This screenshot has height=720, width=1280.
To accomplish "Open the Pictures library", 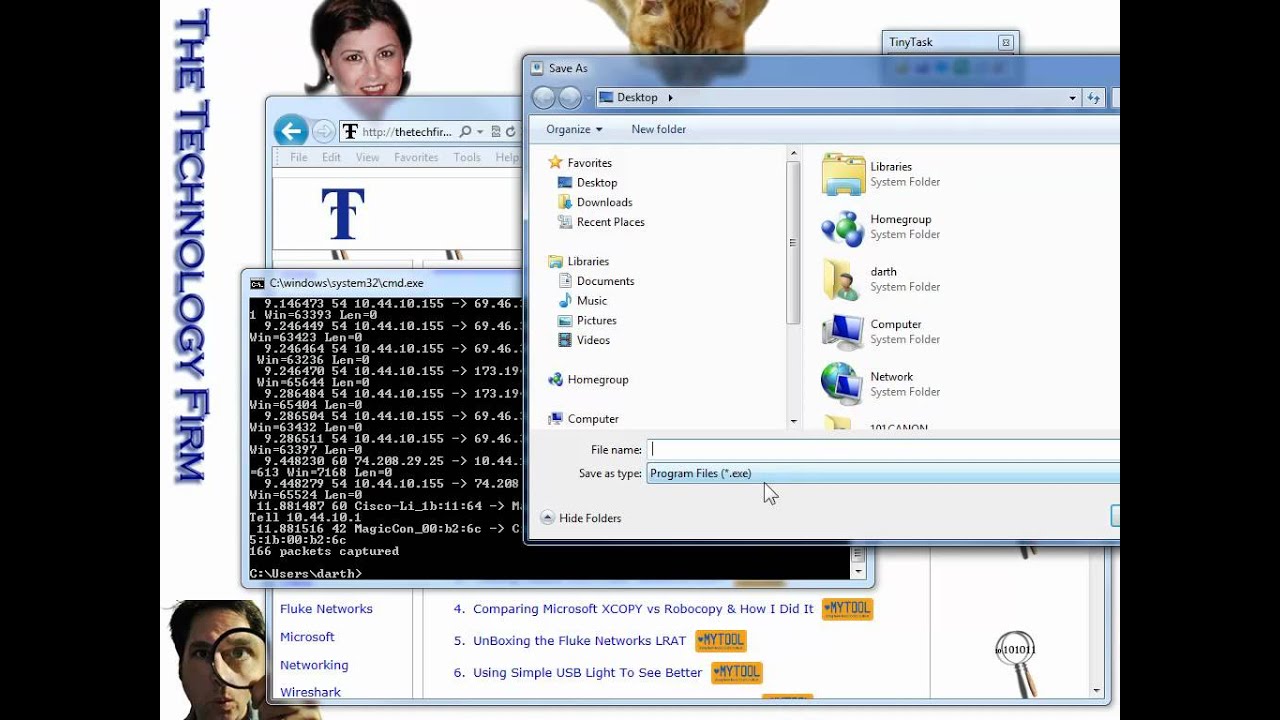I will (596, 321).
